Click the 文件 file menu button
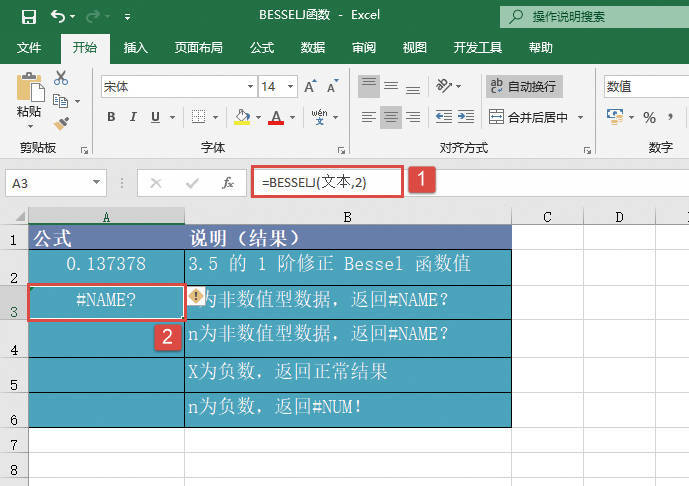The image size is (689, 486). click(x=29, y=48)
